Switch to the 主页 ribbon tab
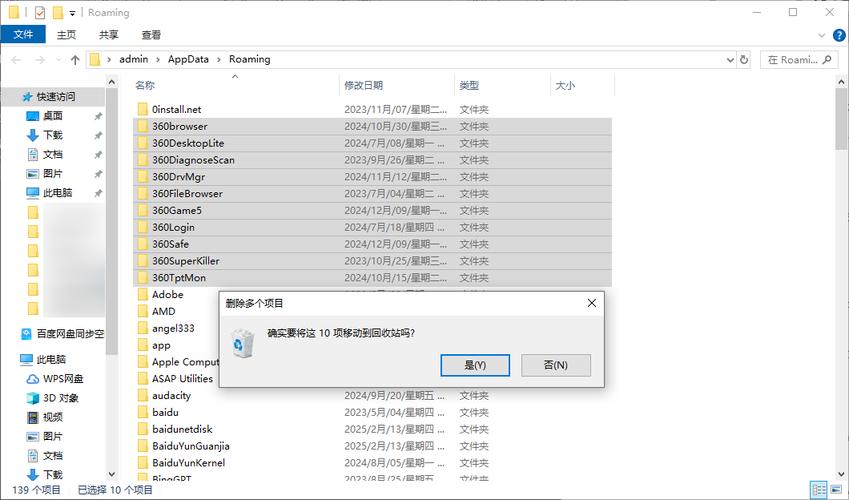 point(66,35)
